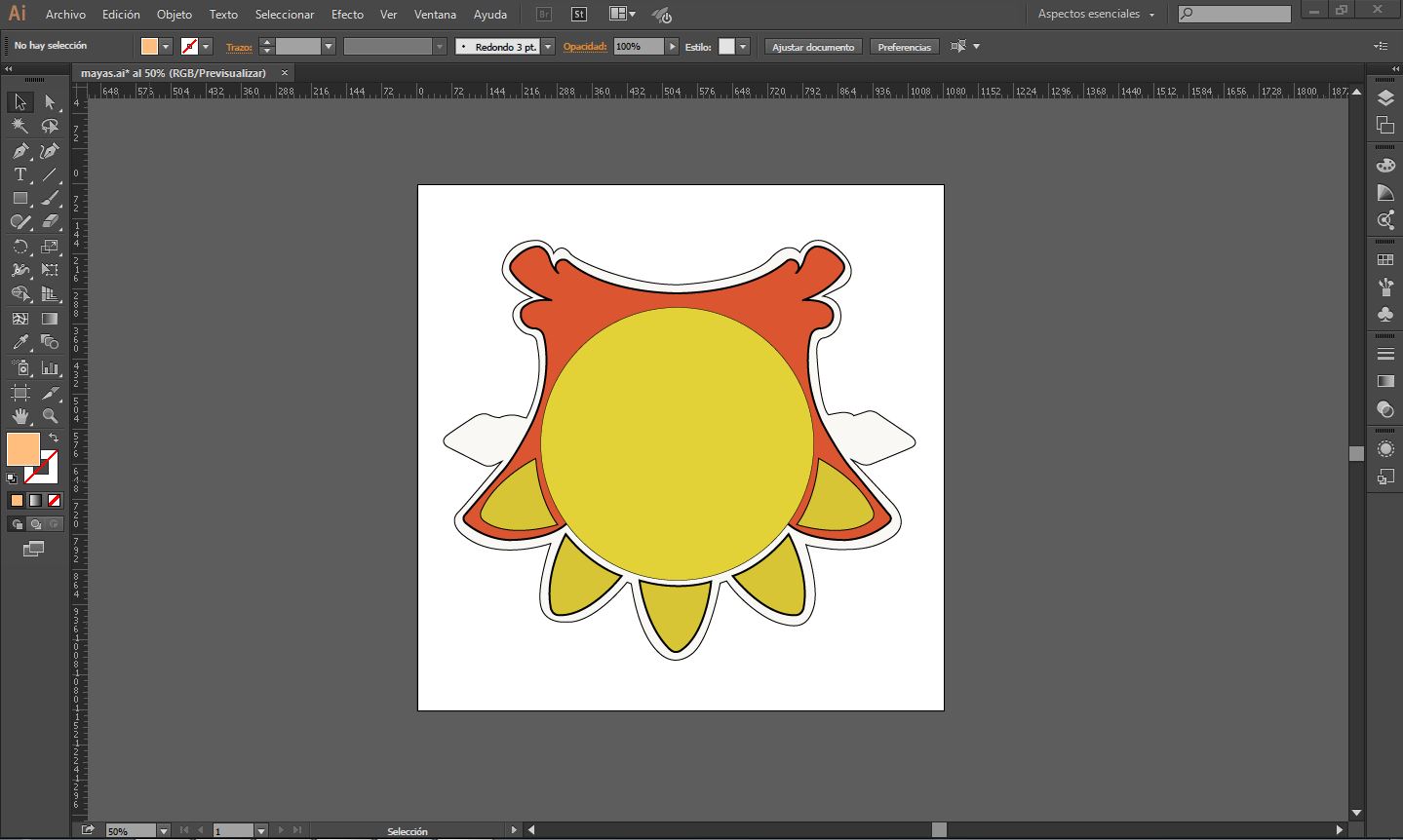Open Aspectos esenciales workspace switcher

point(1096,14)
